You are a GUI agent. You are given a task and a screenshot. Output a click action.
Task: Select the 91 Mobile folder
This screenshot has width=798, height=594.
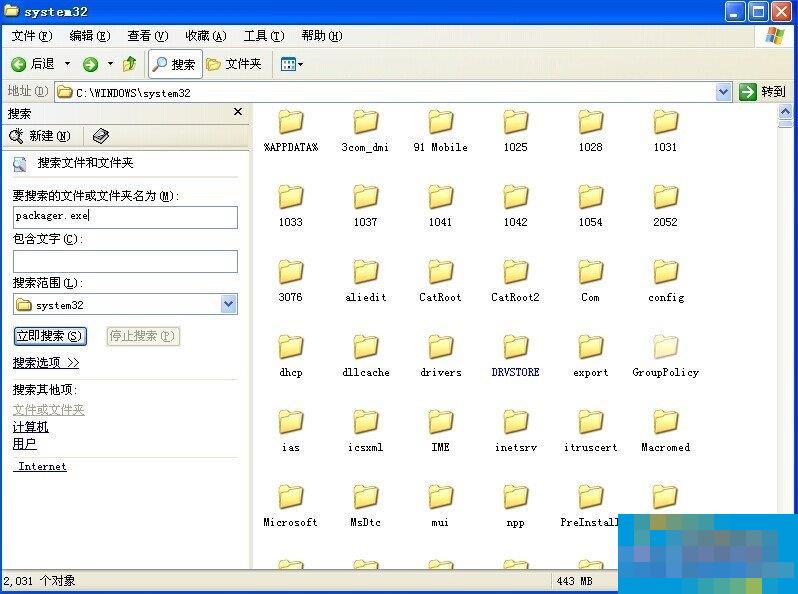click(440, 131)
